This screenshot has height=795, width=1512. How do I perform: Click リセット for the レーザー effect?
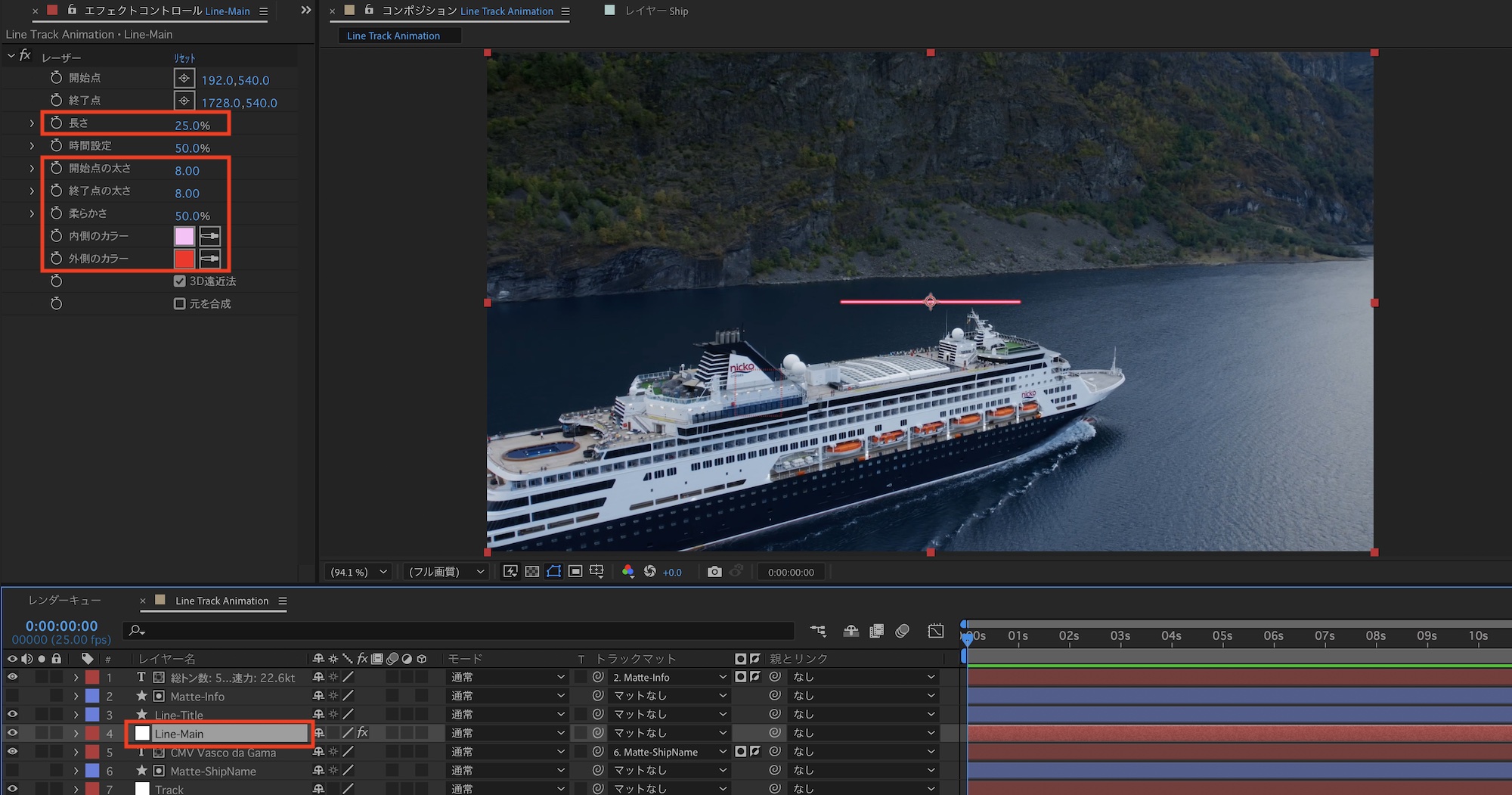(184, 58)
